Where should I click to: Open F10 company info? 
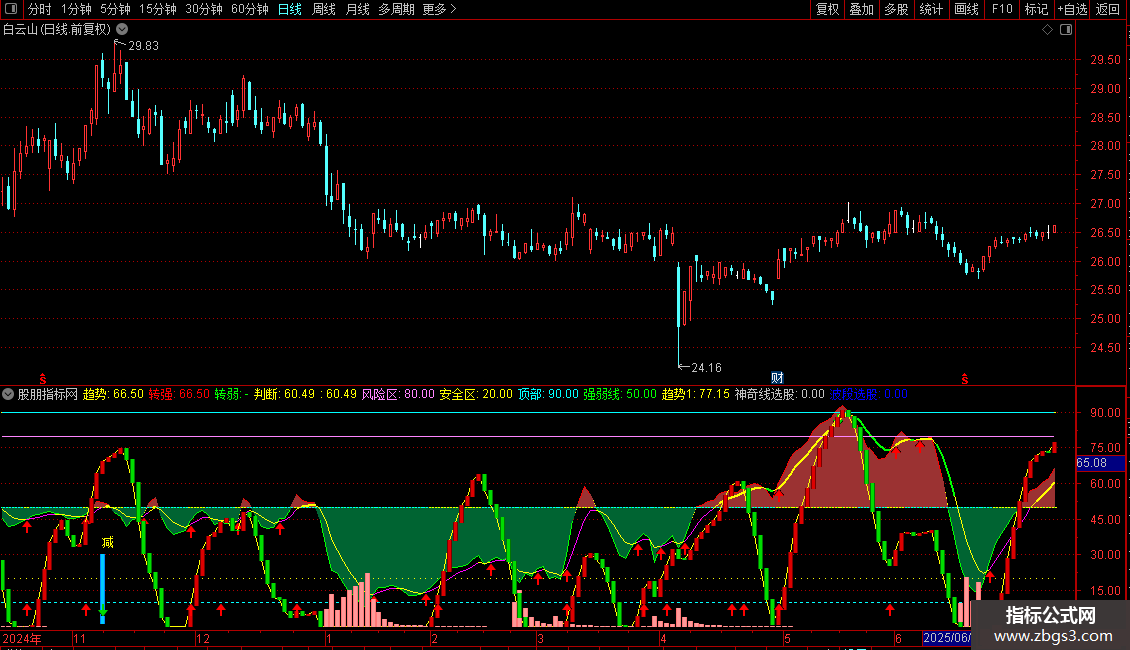pos(1002,9)
